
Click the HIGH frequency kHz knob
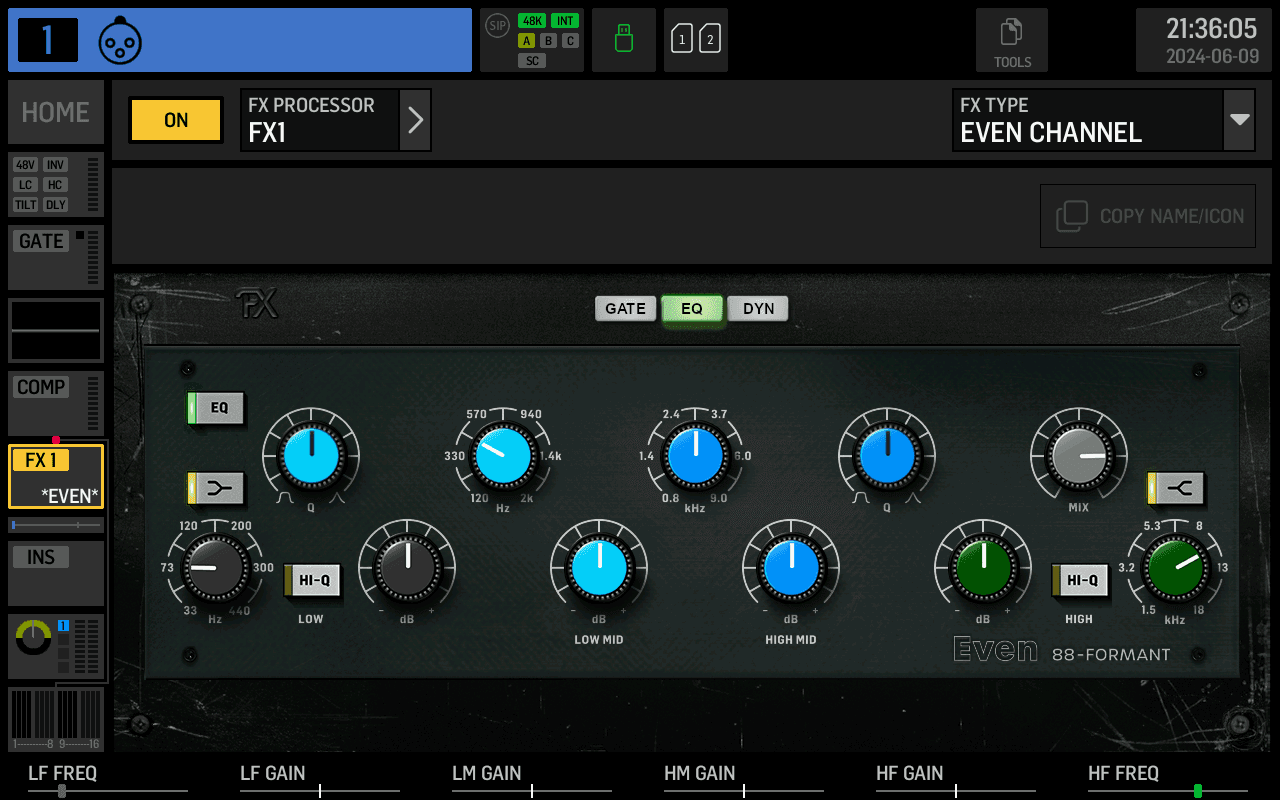pyautogui.click(x=1175, y=567)
